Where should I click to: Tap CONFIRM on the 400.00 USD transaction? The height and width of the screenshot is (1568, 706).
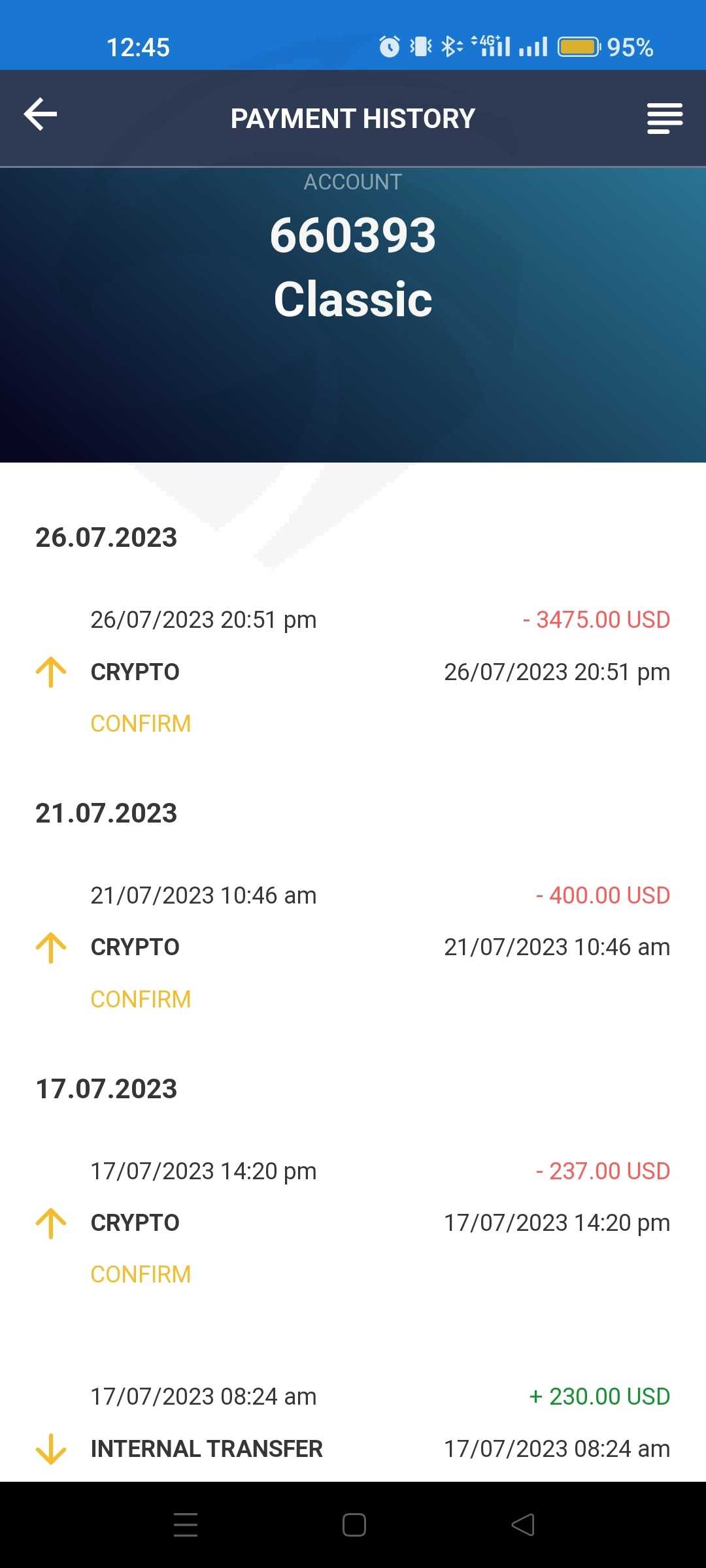coord(141,1000)
